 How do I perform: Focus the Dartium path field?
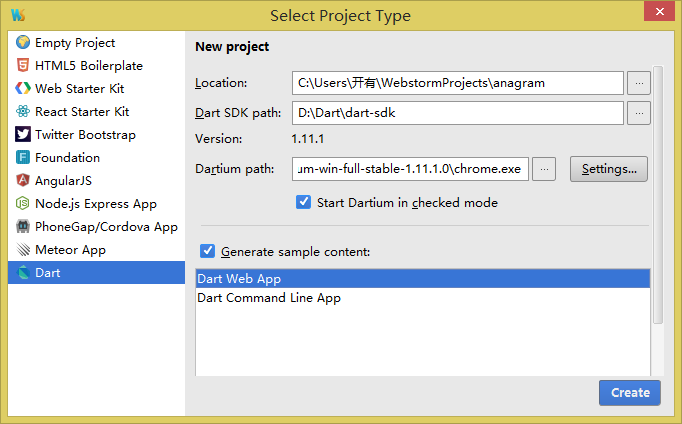tap(411, 169)
